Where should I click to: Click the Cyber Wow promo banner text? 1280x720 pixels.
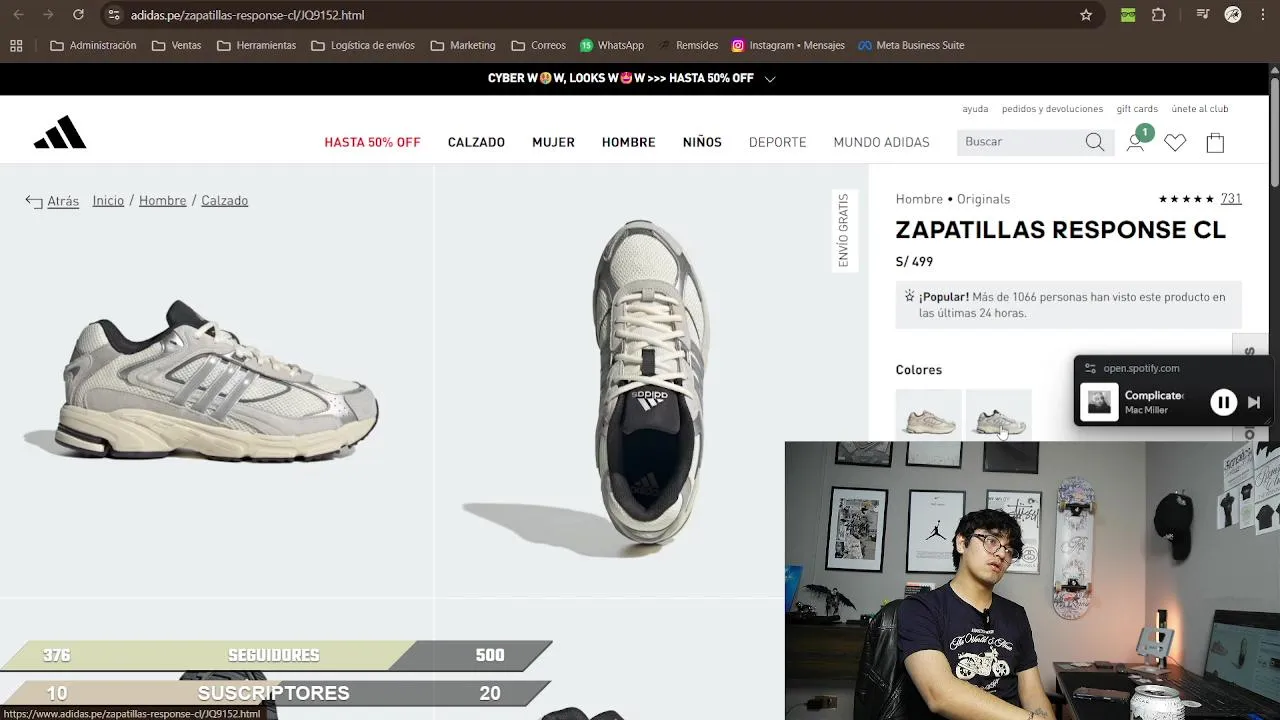(x=620, y=78)
